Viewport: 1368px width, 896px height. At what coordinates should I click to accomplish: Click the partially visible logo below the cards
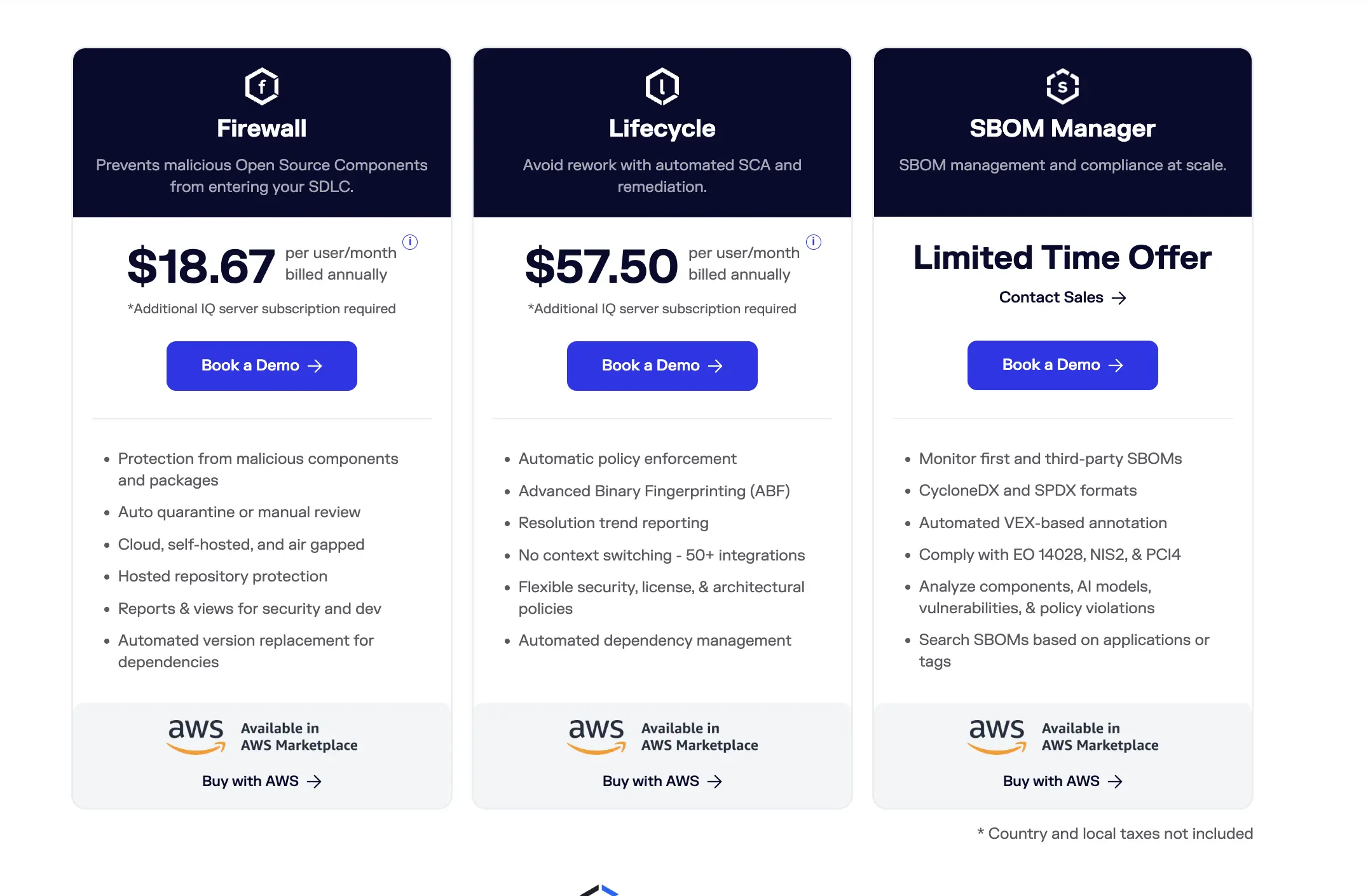[599, 890]
